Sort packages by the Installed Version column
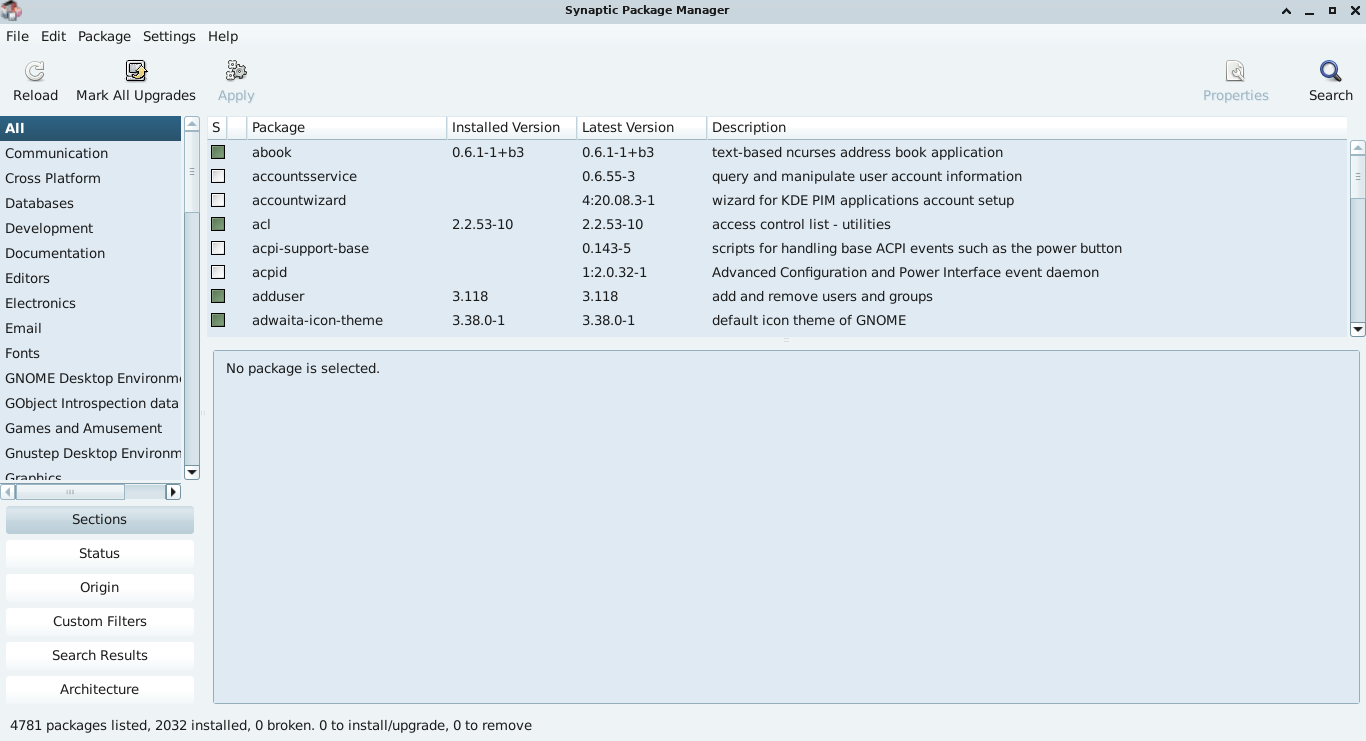This screenshot has width=1366, height=741. [x=506, y=127]
